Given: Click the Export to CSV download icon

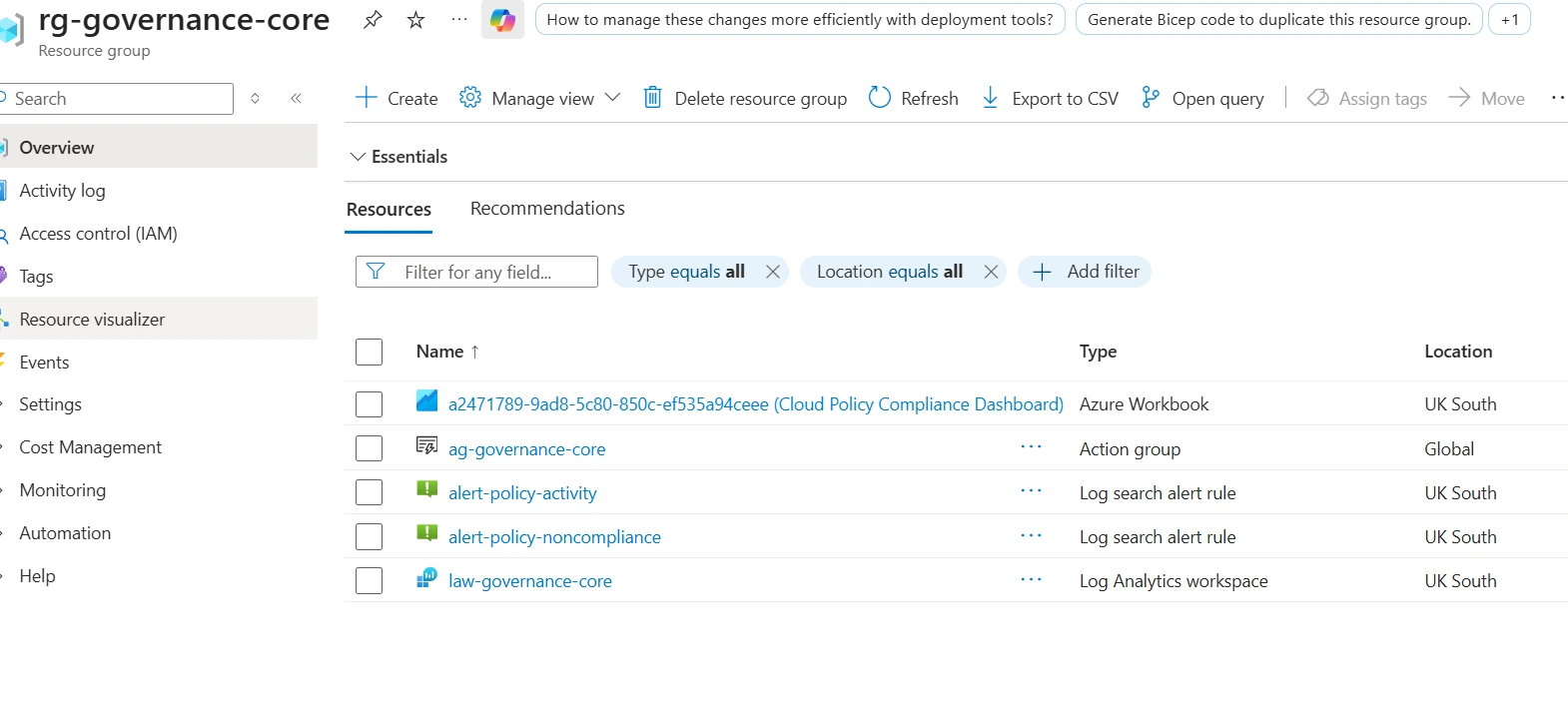Looking at the screenshot, I should tap(991, 98).
